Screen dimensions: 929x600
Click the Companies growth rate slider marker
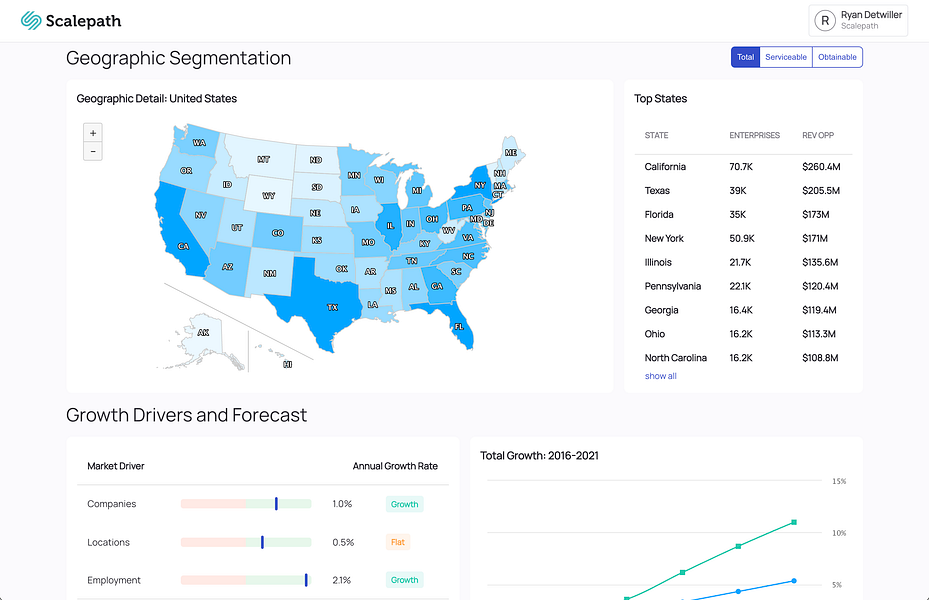pos(276,503)
